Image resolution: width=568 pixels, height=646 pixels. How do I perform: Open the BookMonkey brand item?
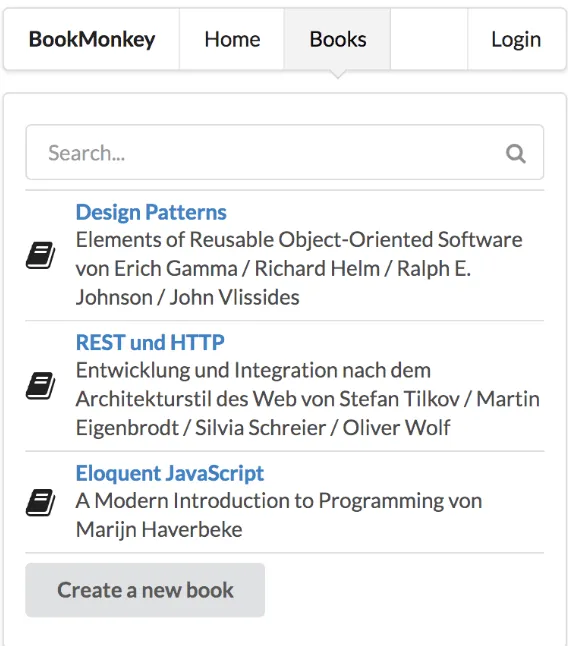92,40
